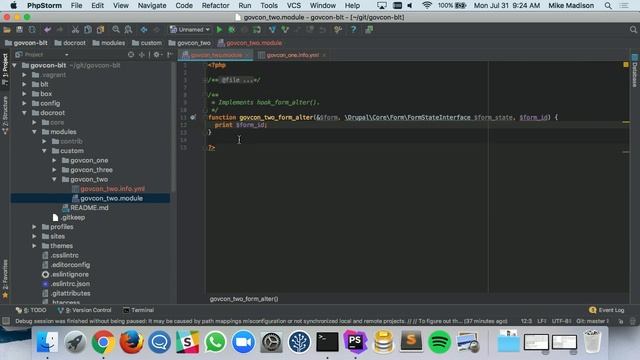Click the Paste toolbar icon
This screenshot has height=360, width=640.
pyautogui.click(x=100, y=30)
